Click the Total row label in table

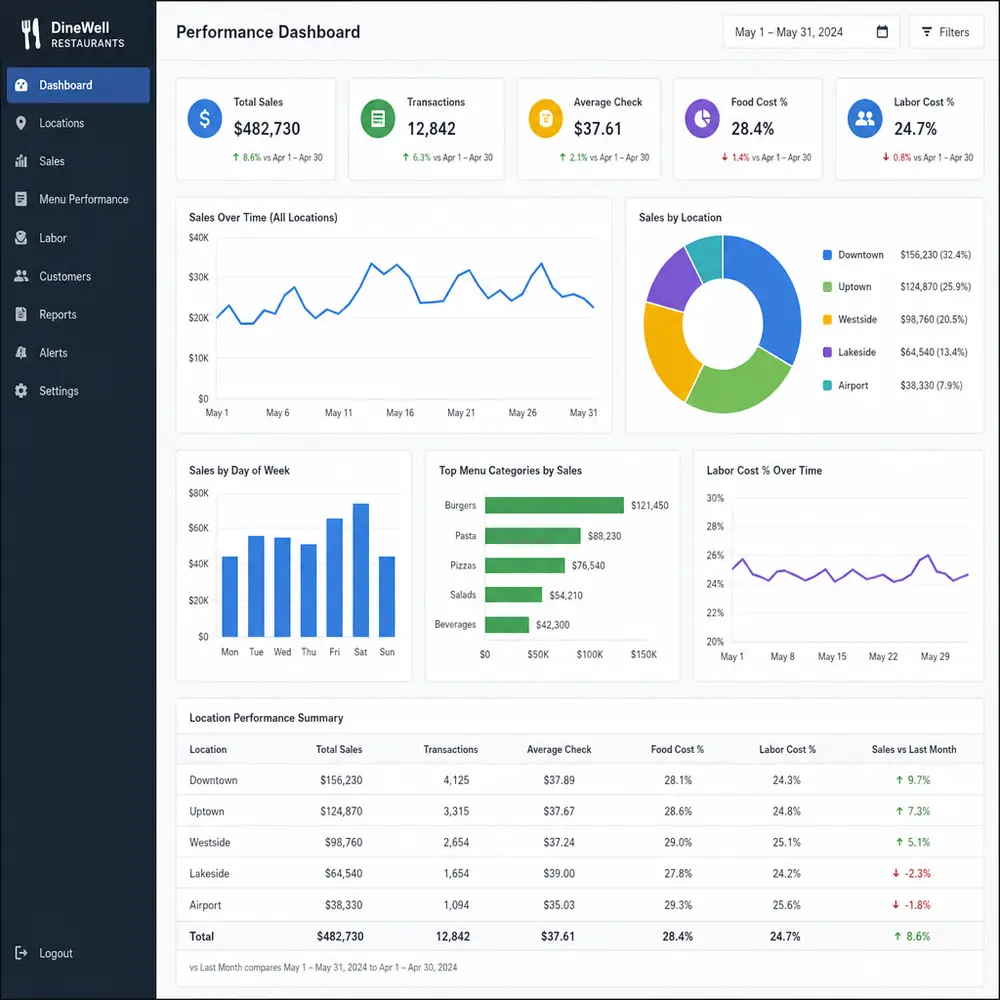tap(202, 936)
